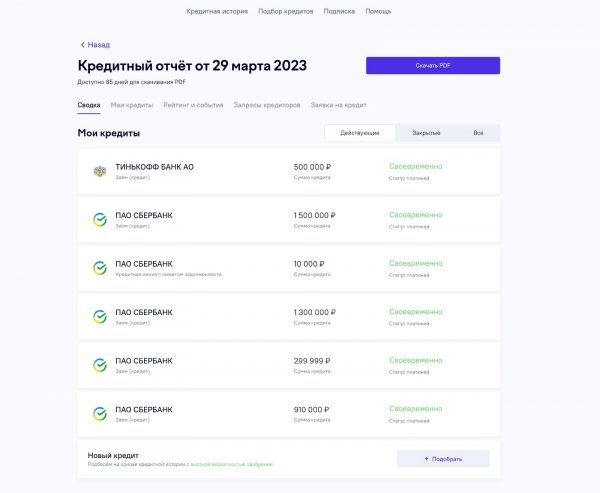Click the 299 999 ₽ credit amount
The width and height of the screenshot is (600, 493).
(312, 361)
